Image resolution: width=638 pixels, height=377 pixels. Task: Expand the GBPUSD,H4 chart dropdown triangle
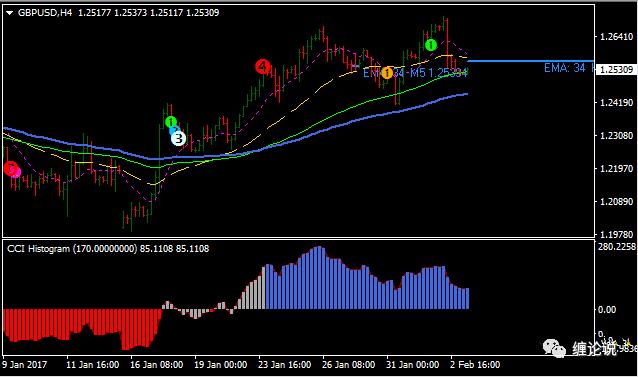coord(9,13)
